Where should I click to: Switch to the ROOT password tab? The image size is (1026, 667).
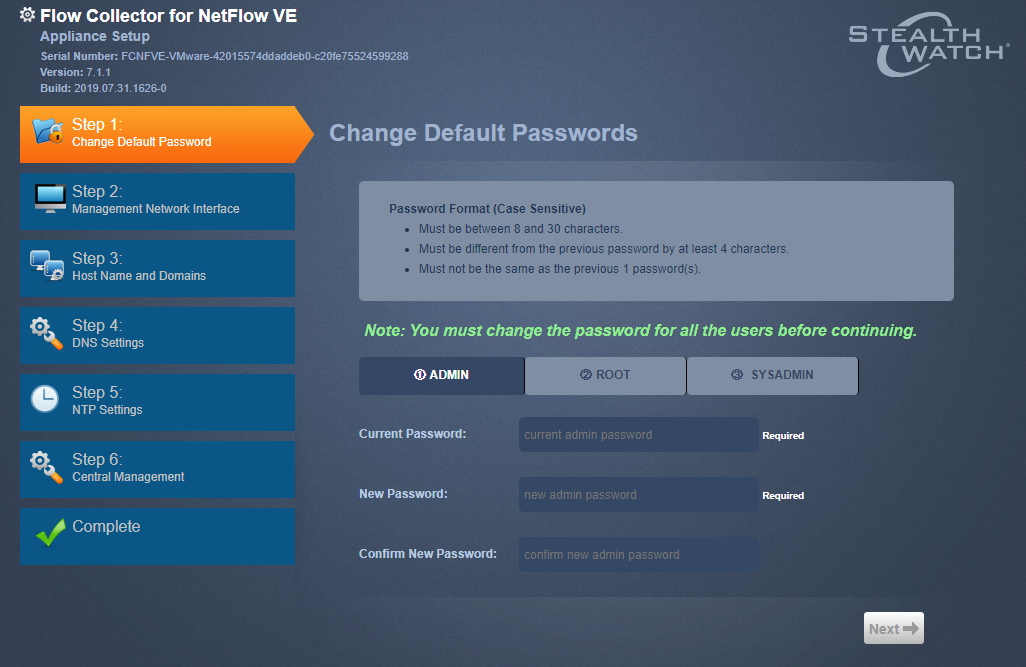605,376
